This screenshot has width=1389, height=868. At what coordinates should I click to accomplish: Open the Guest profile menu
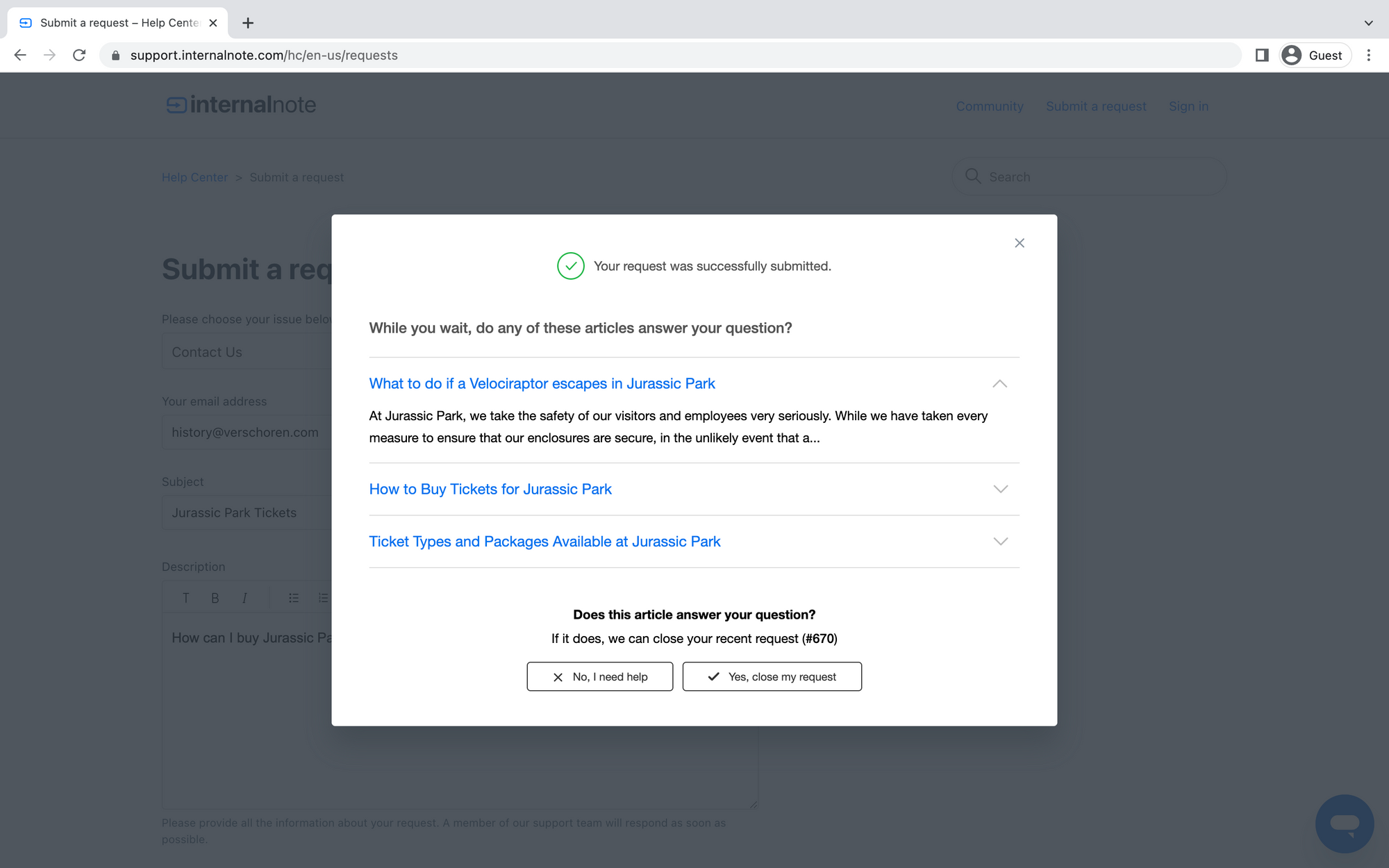coord(1314,56)
